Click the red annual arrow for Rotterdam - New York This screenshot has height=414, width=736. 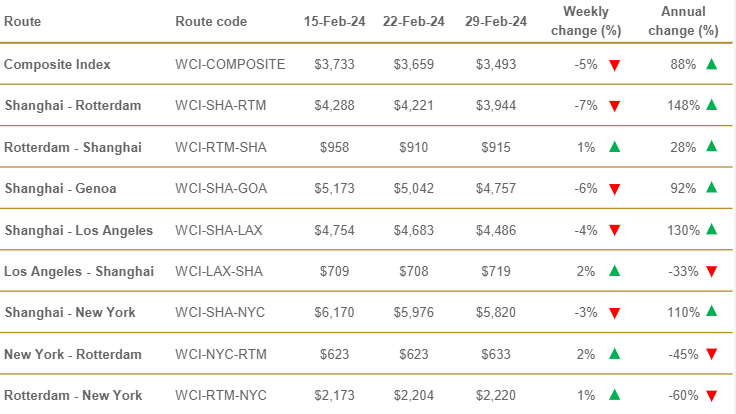(711, 396)
